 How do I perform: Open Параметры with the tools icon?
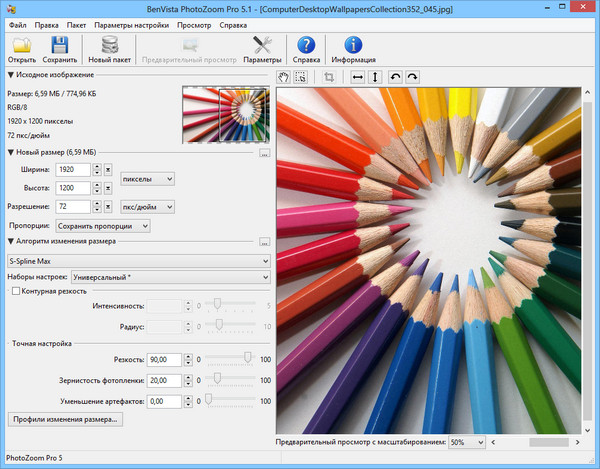pyautogui.click(x=263, y=45)
